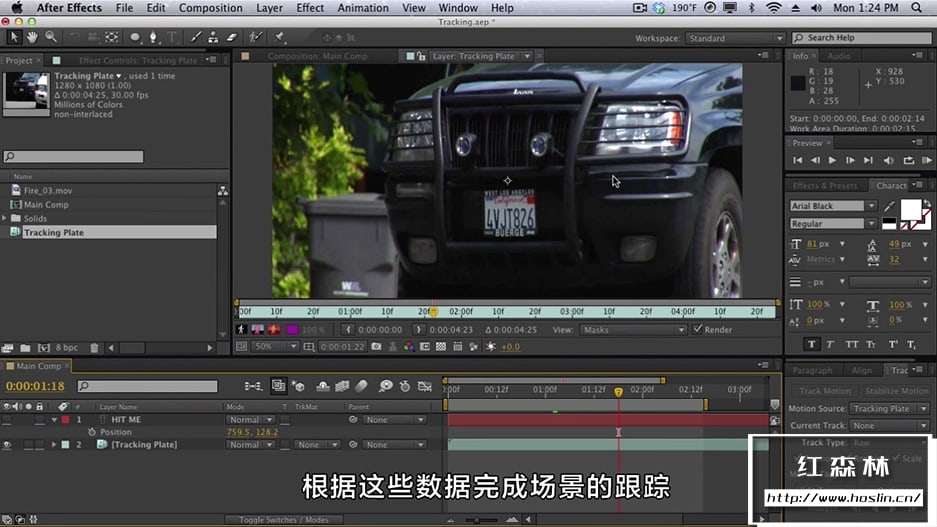Open the Workspace Standard dropdown
The width and height of the screenshot is (937, 527).
tap(735, 38)
